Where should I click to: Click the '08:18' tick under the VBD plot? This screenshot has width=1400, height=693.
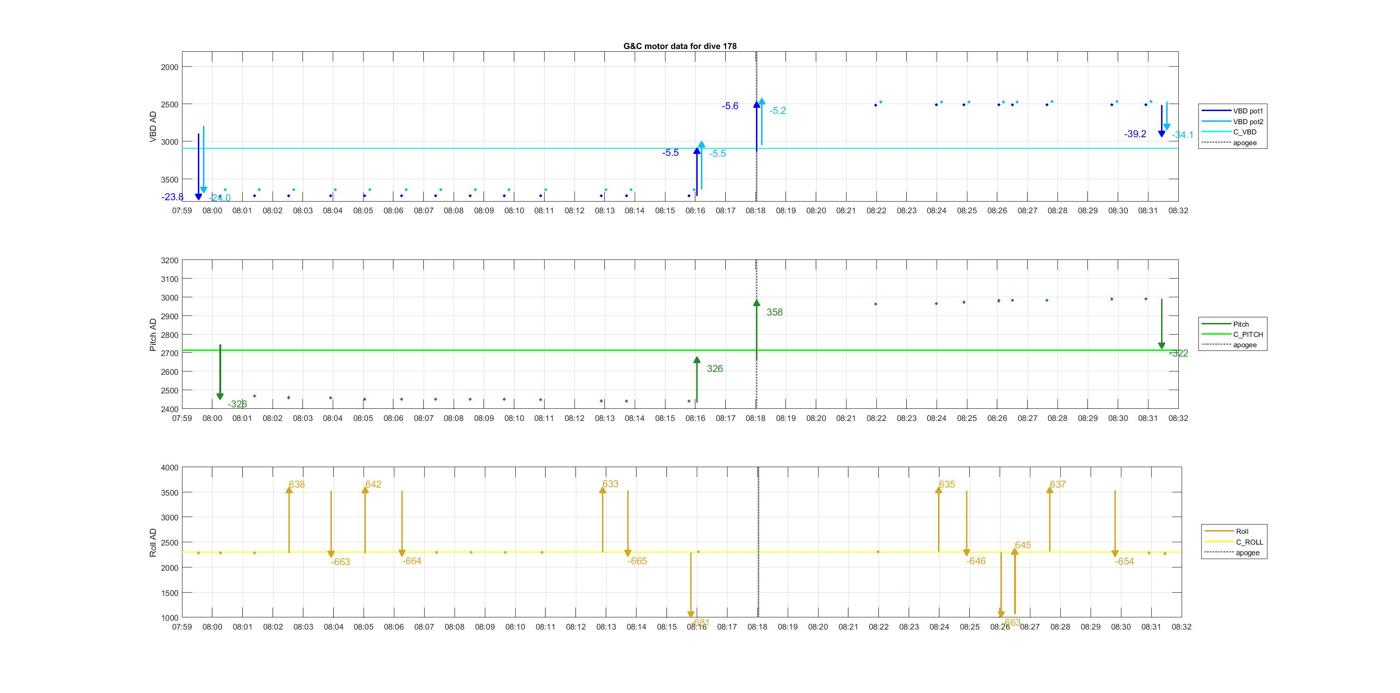[x=756, y=211]
